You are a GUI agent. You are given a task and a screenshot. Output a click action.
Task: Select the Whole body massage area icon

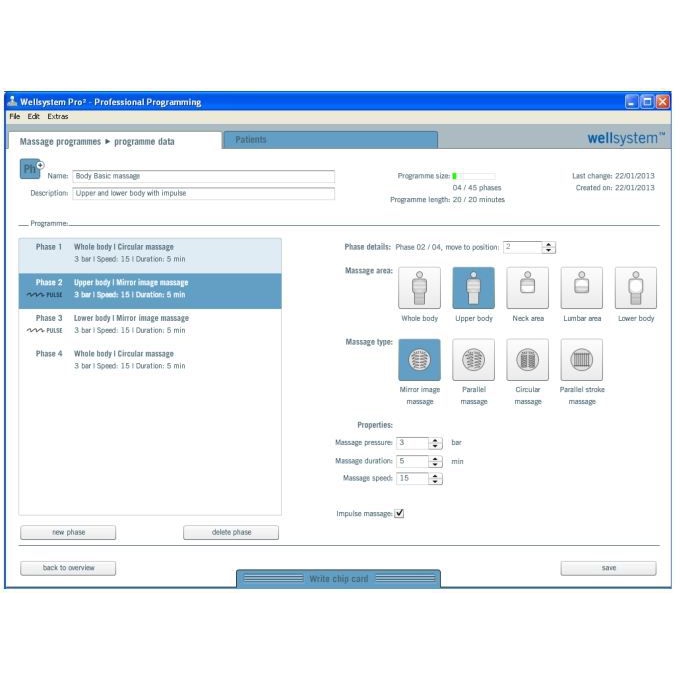click(x=419, y=288)
